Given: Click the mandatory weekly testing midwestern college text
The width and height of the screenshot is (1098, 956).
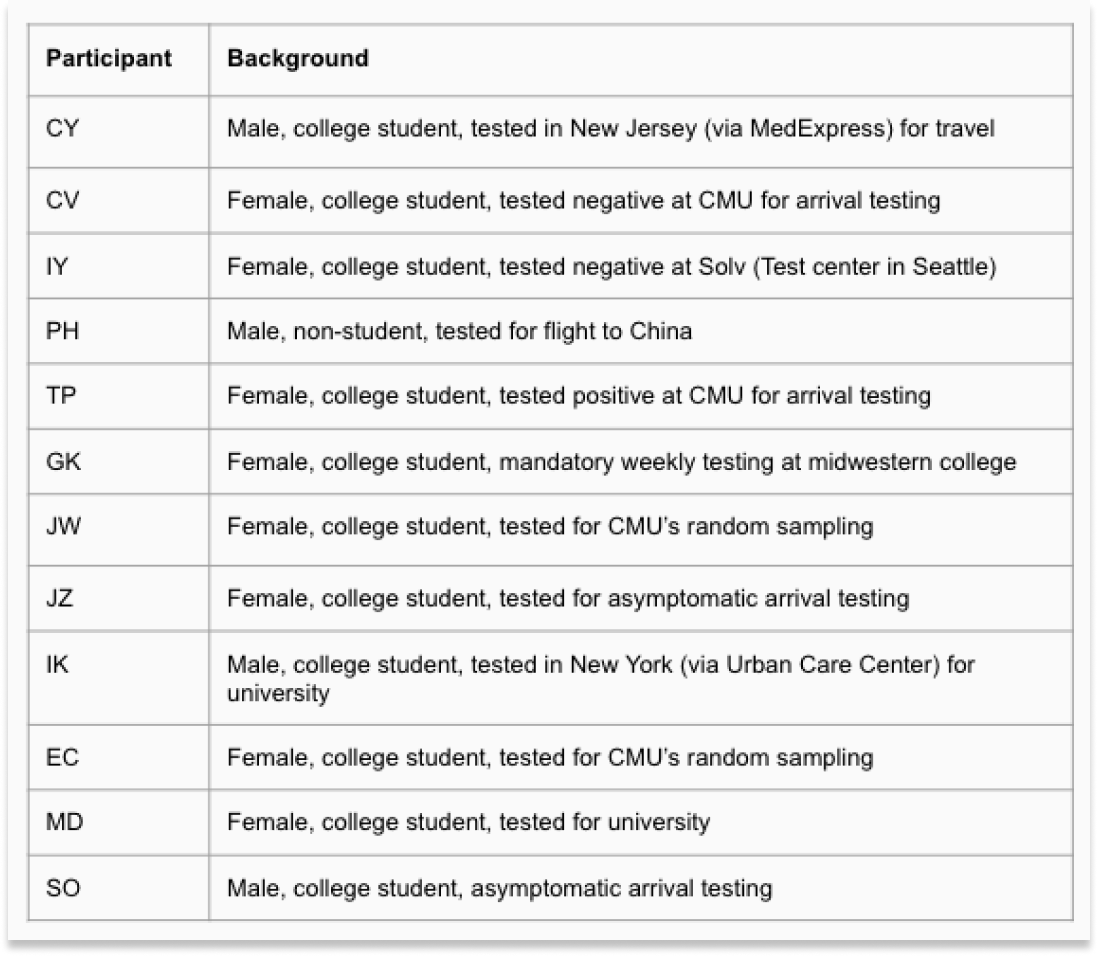Looking at the screenshot, I should pos(621,462).
